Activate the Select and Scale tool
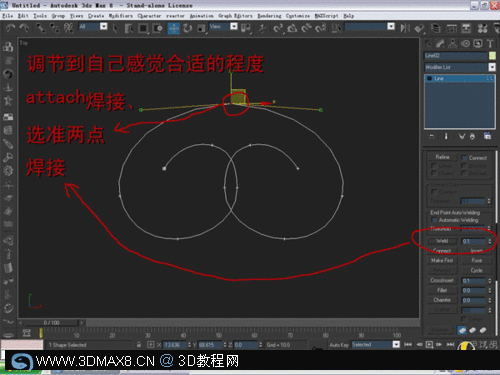The width and height of the screenshot is (500, 375). coord(201,28)
